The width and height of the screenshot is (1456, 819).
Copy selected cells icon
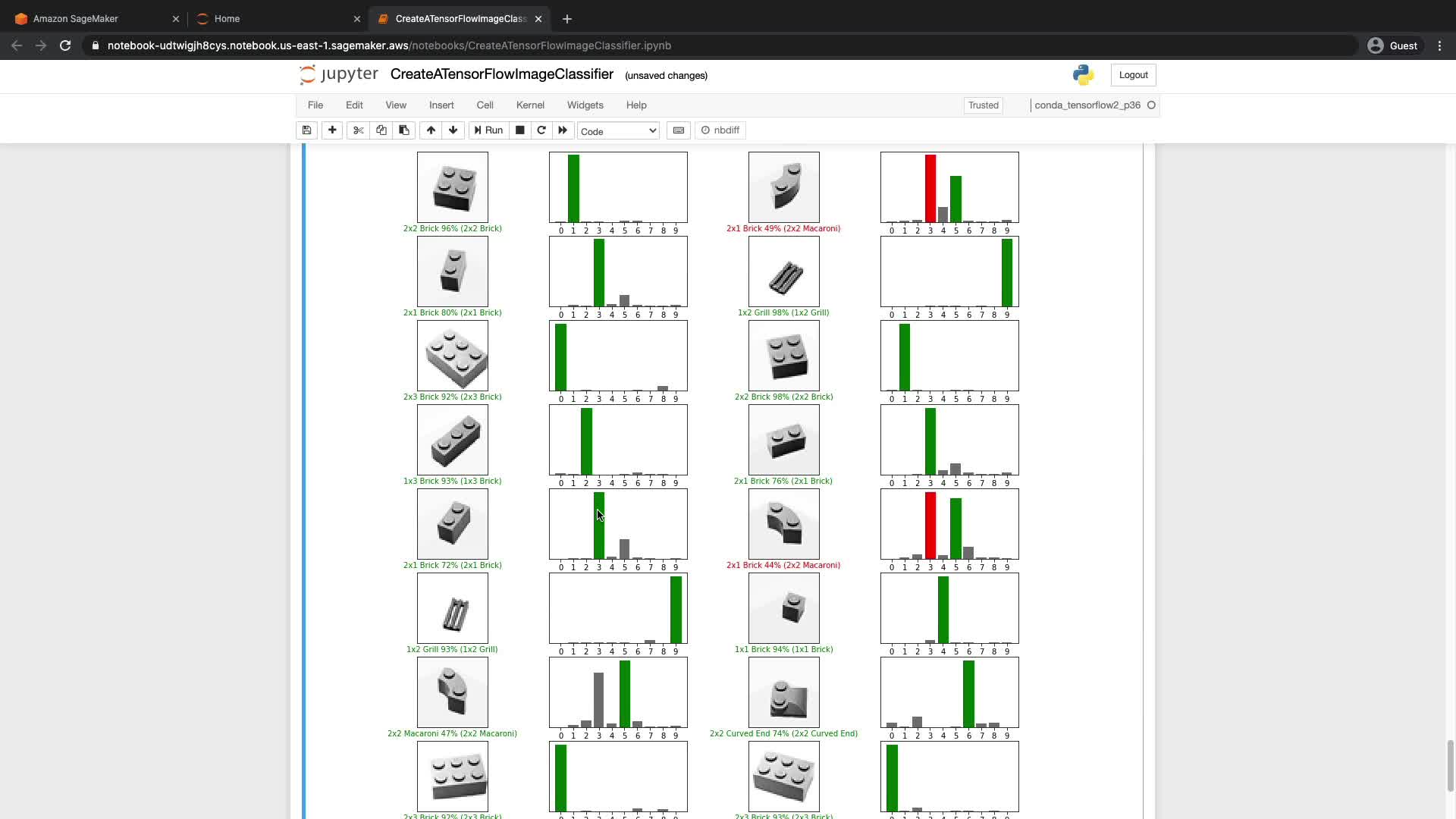coord(381,130)
